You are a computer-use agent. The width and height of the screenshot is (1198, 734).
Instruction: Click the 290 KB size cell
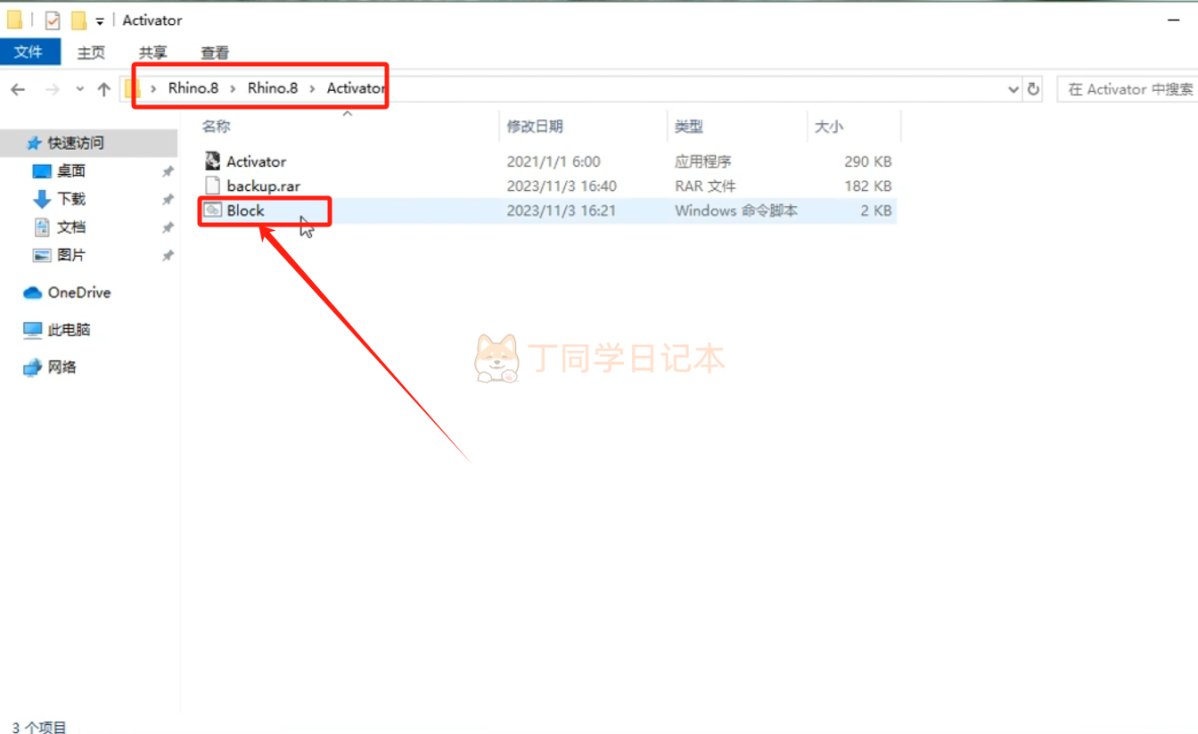(868, 162)
